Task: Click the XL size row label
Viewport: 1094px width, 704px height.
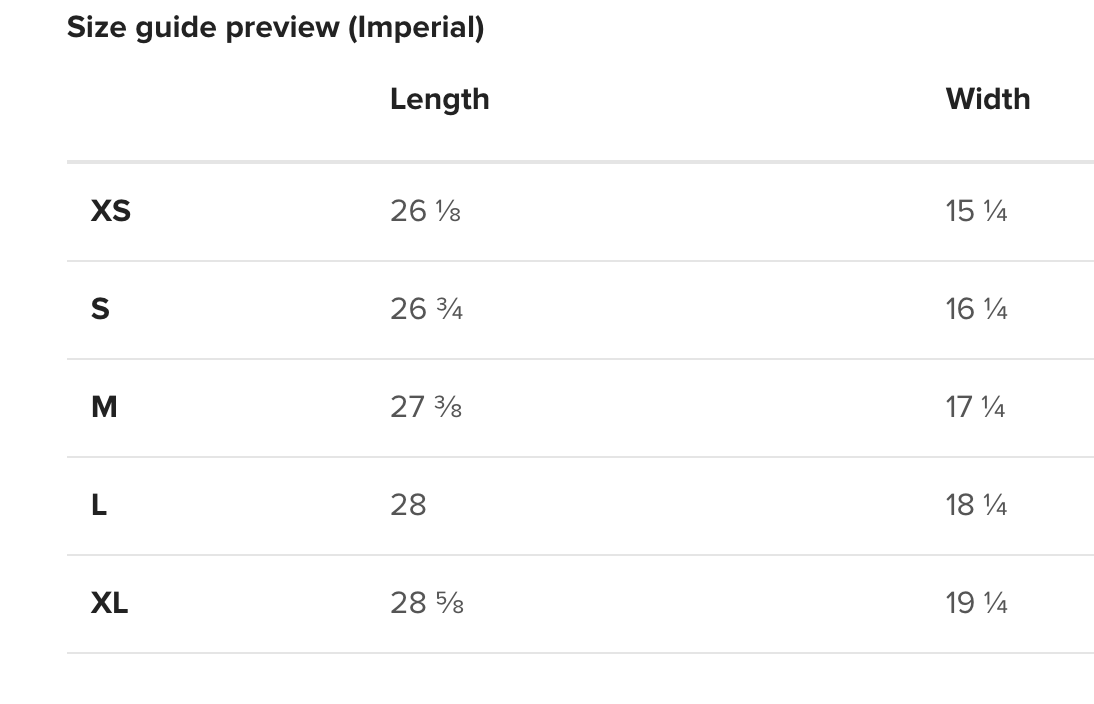Action: click(x=109, y=603)
